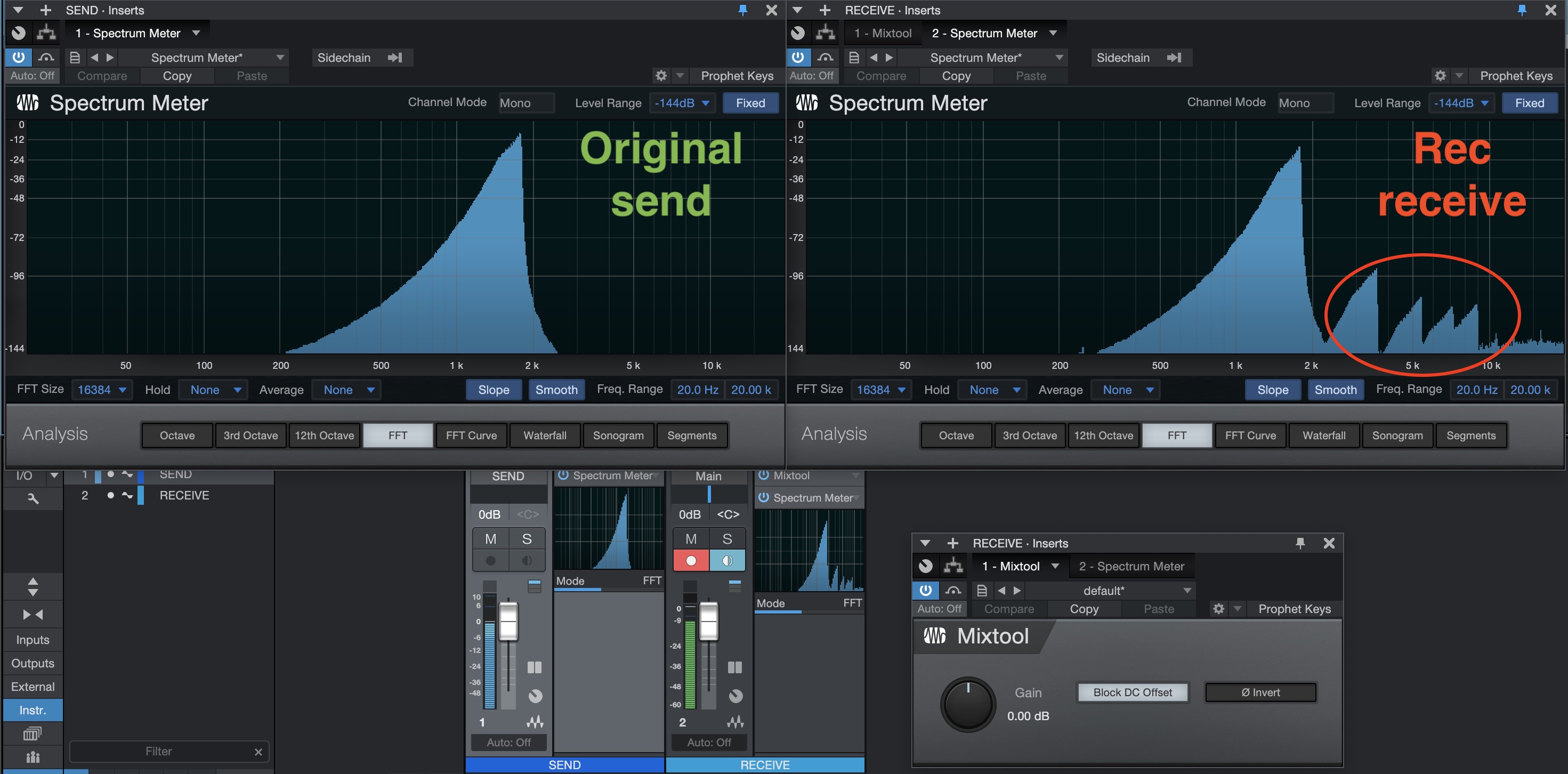Show Inputs in console sidebar

tap(33, 640)
